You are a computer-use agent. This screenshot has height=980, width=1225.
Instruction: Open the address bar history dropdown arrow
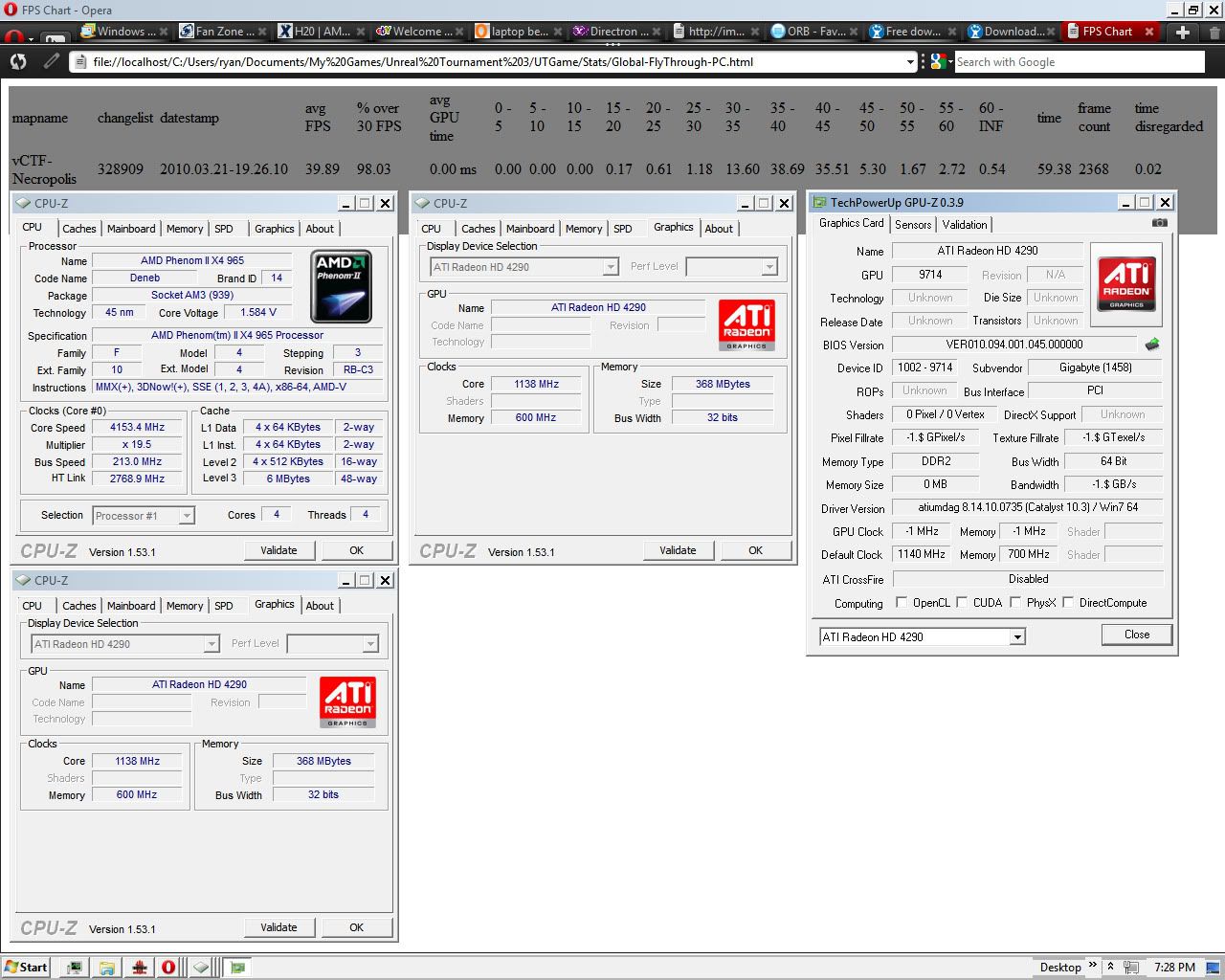(910, 62)
